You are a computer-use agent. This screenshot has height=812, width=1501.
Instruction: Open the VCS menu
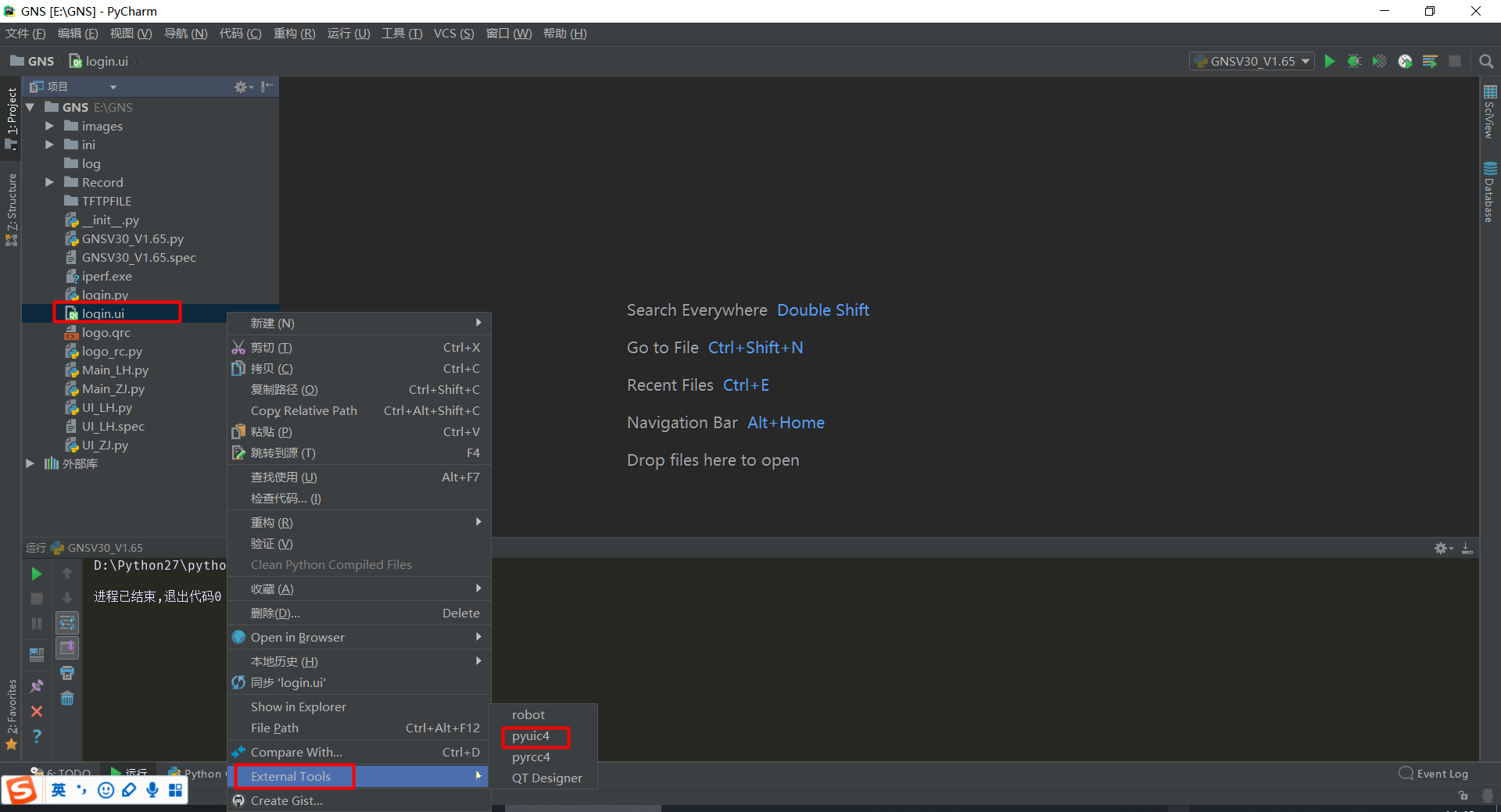[x=453, y=33]
